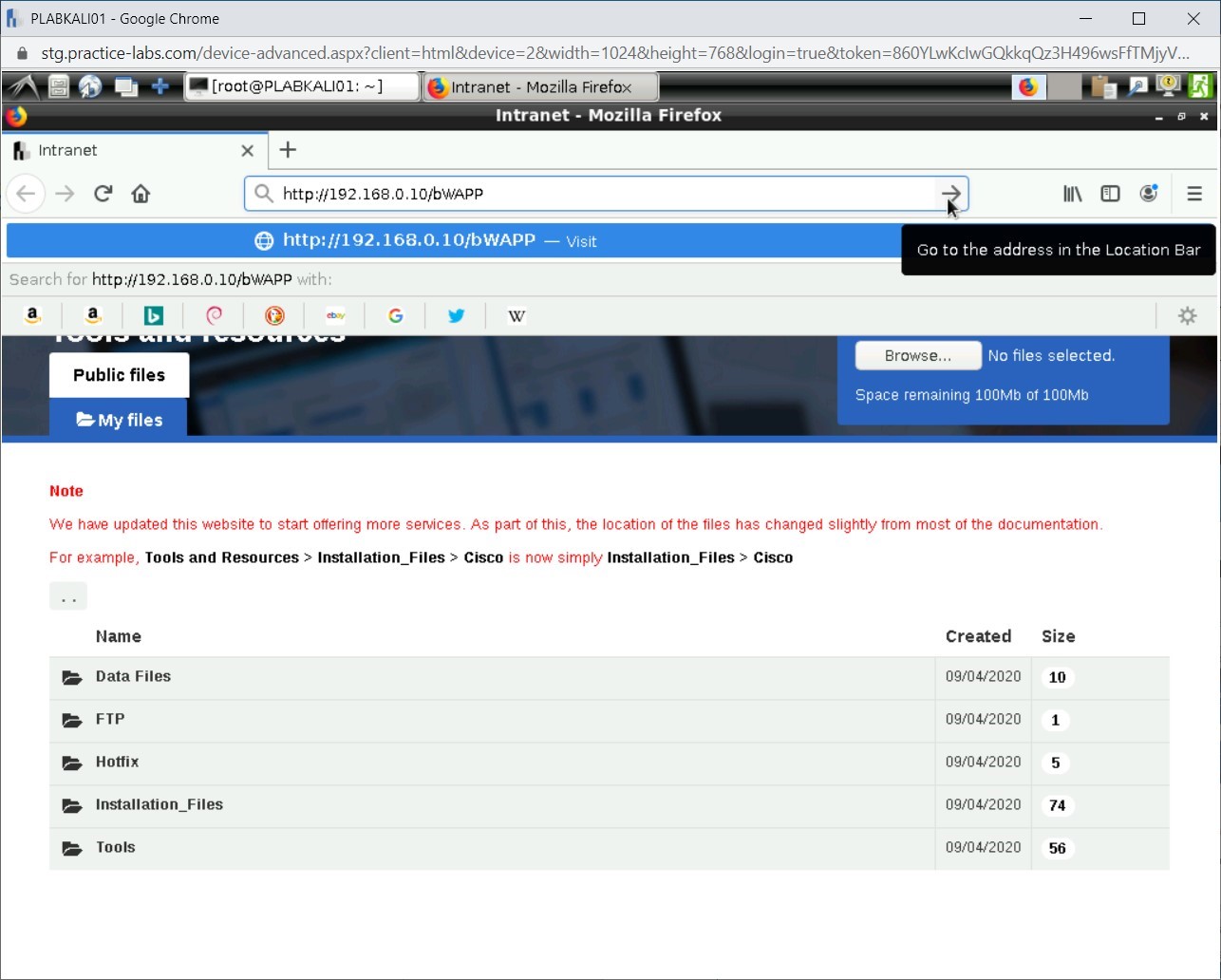Log out using the green exit icon
This screenshot has height=980, width=1221.
pyautogui.click(x=1199, y=85)
